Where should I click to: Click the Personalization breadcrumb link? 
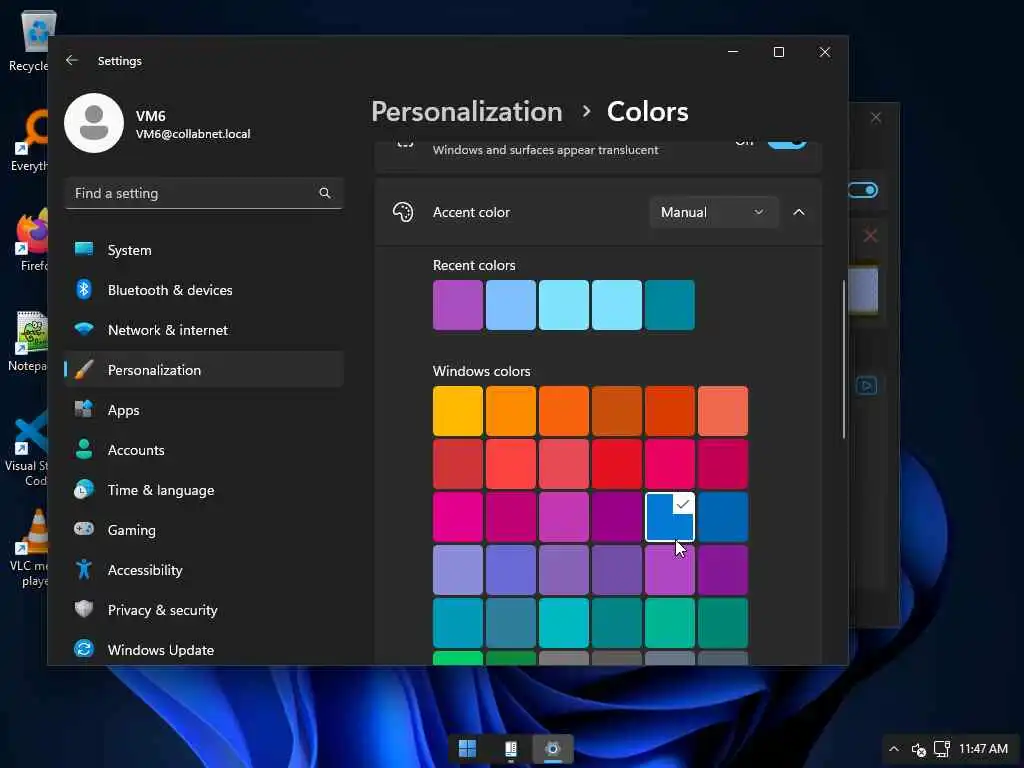pyautogui.click(x=467, y=112)
